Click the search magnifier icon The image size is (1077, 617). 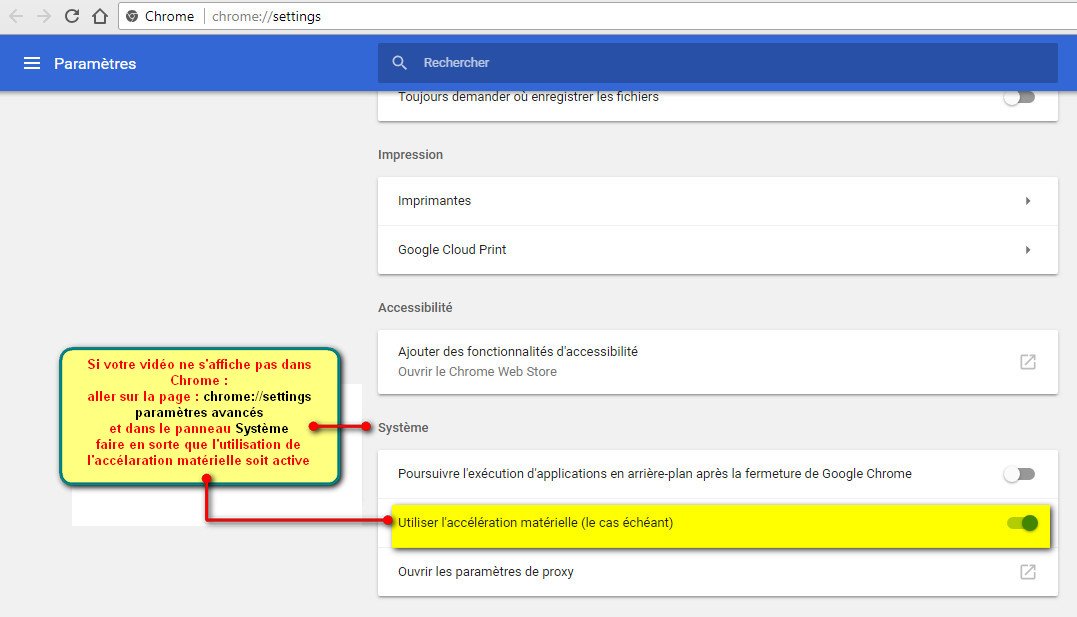(x=399, y=63)
